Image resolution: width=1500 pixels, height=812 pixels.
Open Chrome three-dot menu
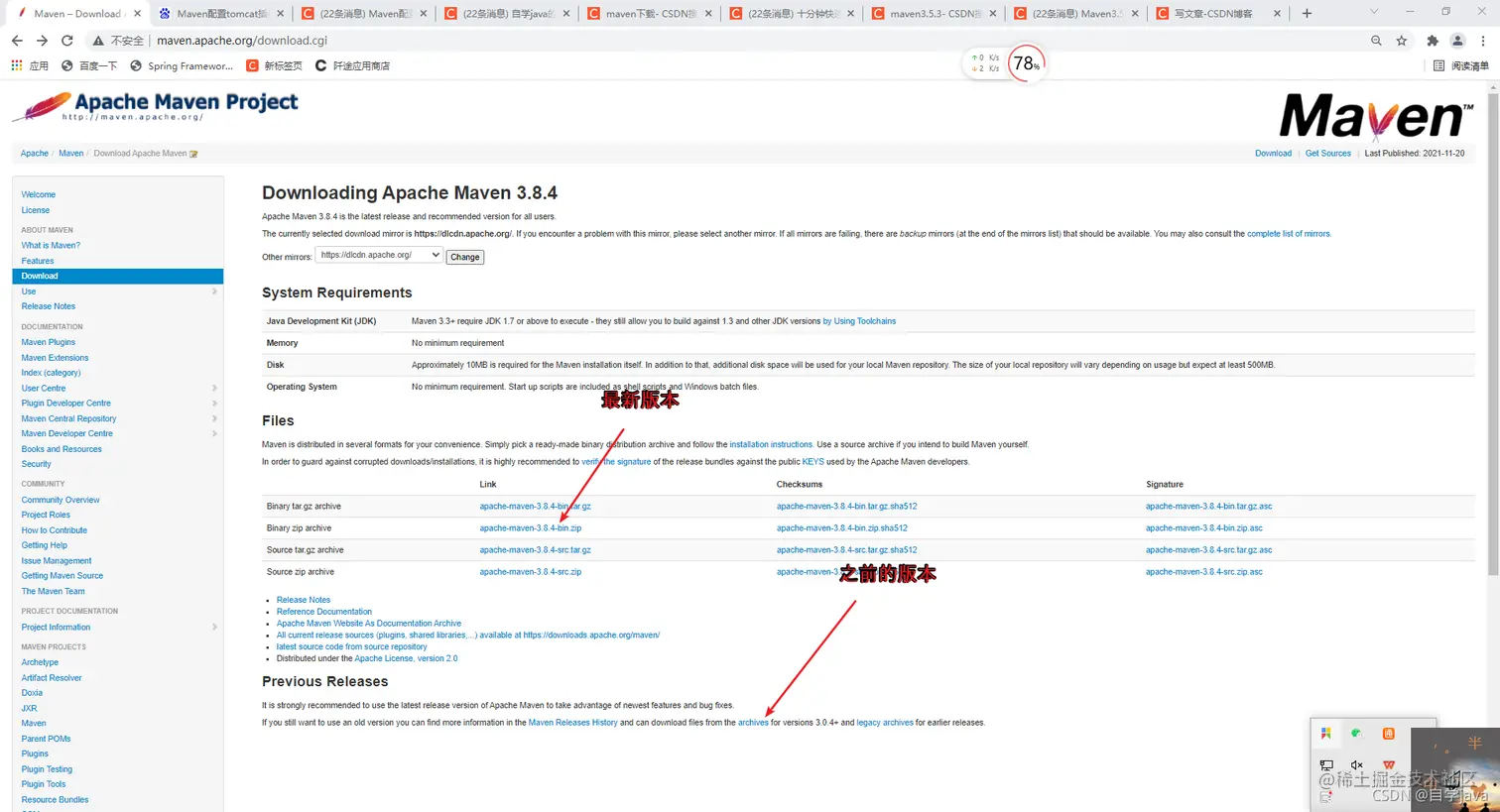click(x=1483, y=41)
